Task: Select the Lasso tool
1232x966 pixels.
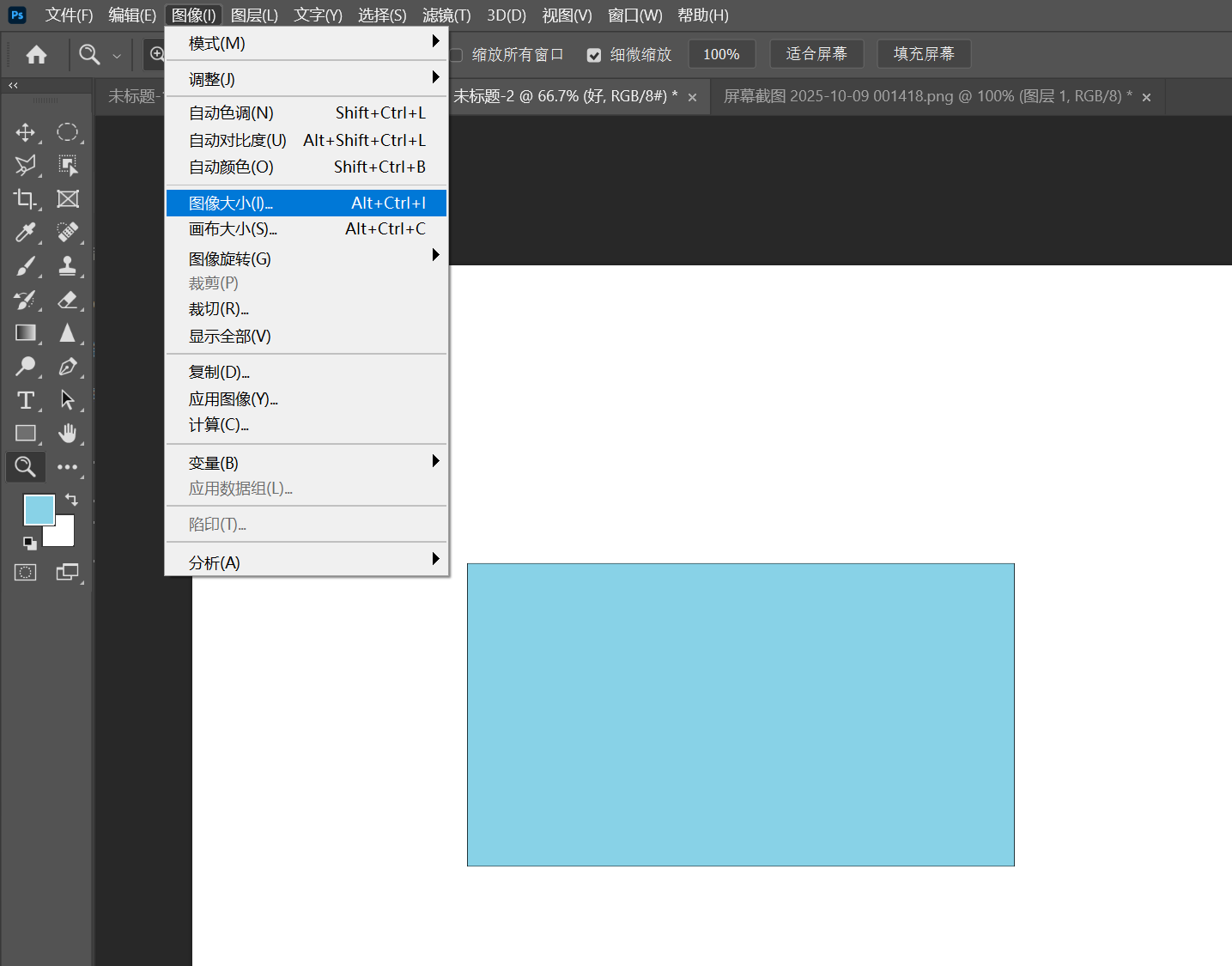Action: click(x=26, y=165)
